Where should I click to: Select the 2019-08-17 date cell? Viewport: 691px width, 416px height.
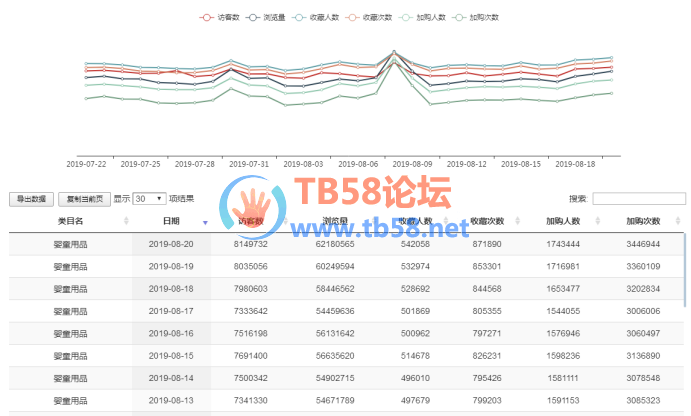click(171, 311)
